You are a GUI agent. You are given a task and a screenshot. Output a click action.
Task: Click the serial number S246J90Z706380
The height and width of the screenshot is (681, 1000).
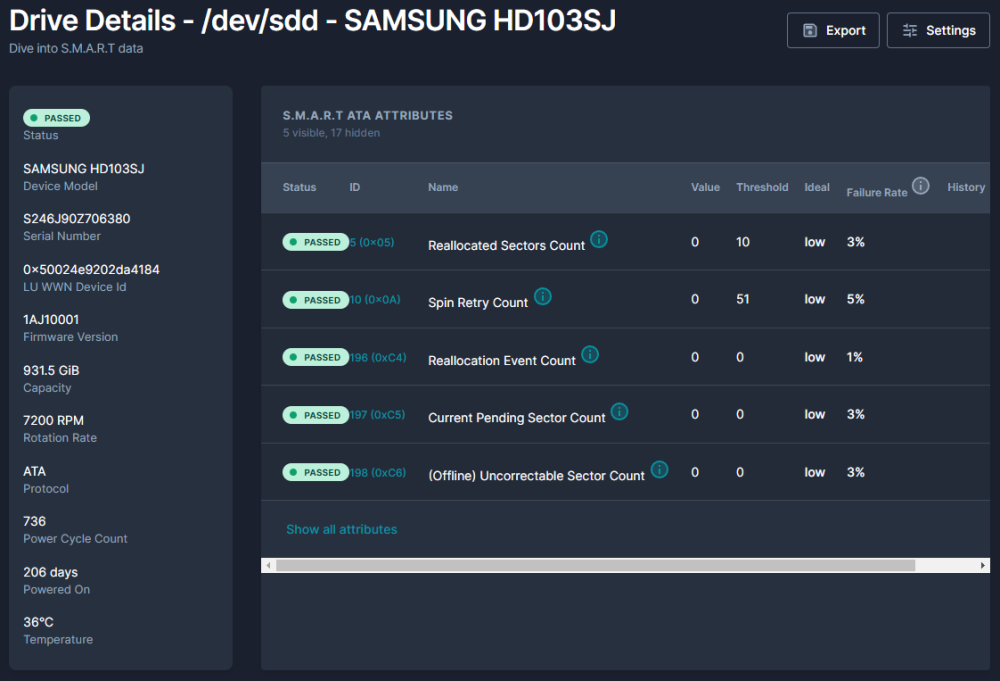pyautogui.click(x=77, y=219)
